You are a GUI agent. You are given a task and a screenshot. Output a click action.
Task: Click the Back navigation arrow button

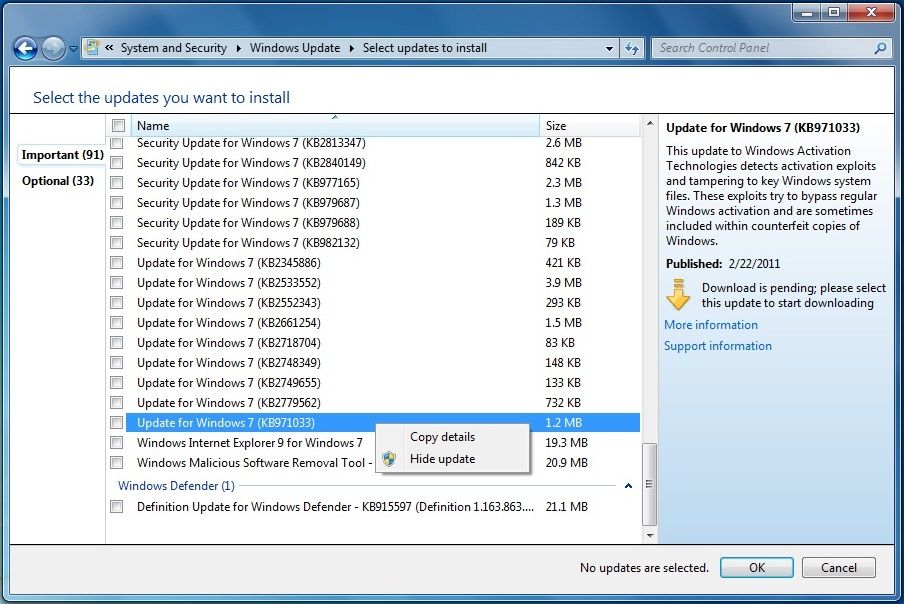click(26, 48)
